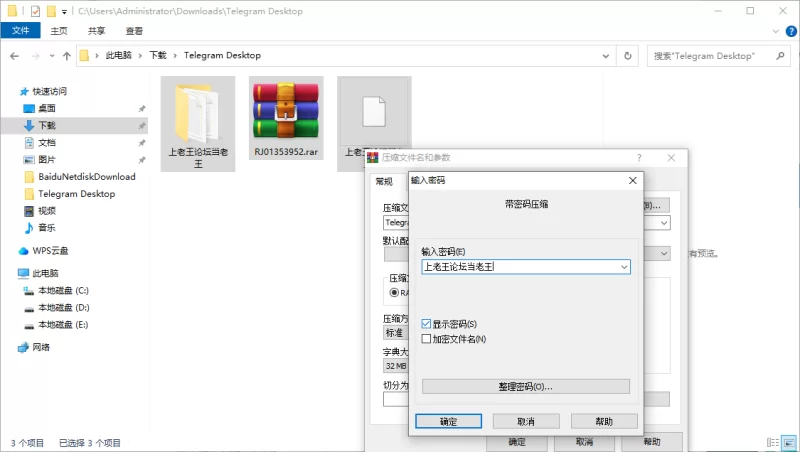Viewport: 800px width, 452px height.
Task: Switch to large icons view in status bar
Action: [x=789, y=442]
